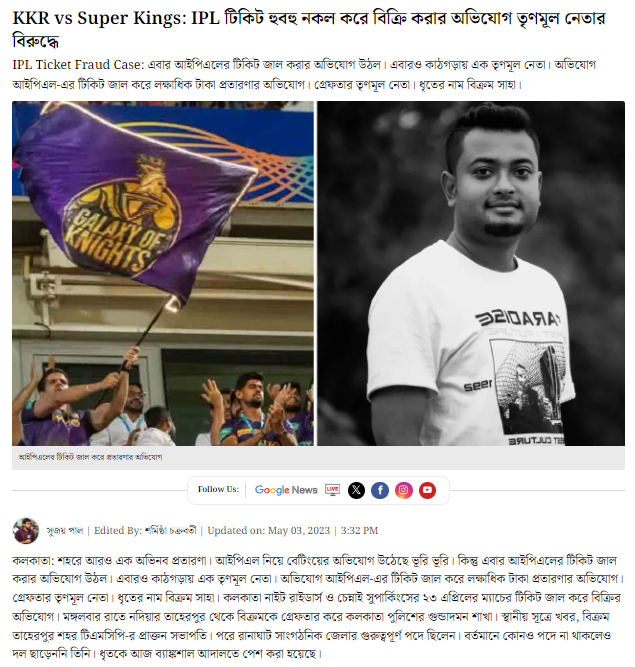The width and height of the screenshot is (635, 667).
Task: Click the 'Follow Us:' label
Action: tap(218, 489)
